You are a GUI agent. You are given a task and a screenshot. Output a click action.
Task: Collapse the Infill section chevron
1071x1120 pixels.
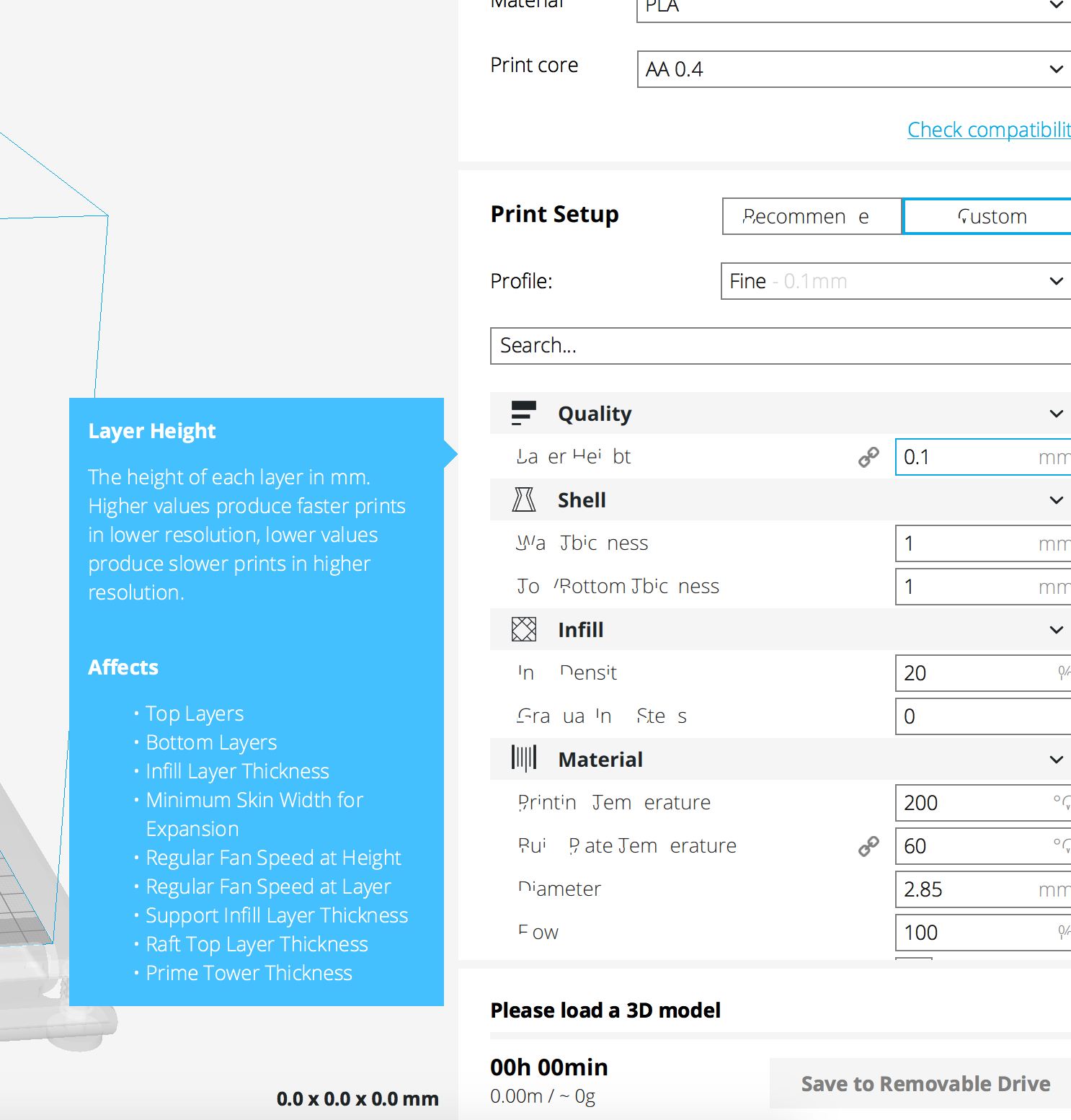pyautogui.click(x=1056, y=630)
